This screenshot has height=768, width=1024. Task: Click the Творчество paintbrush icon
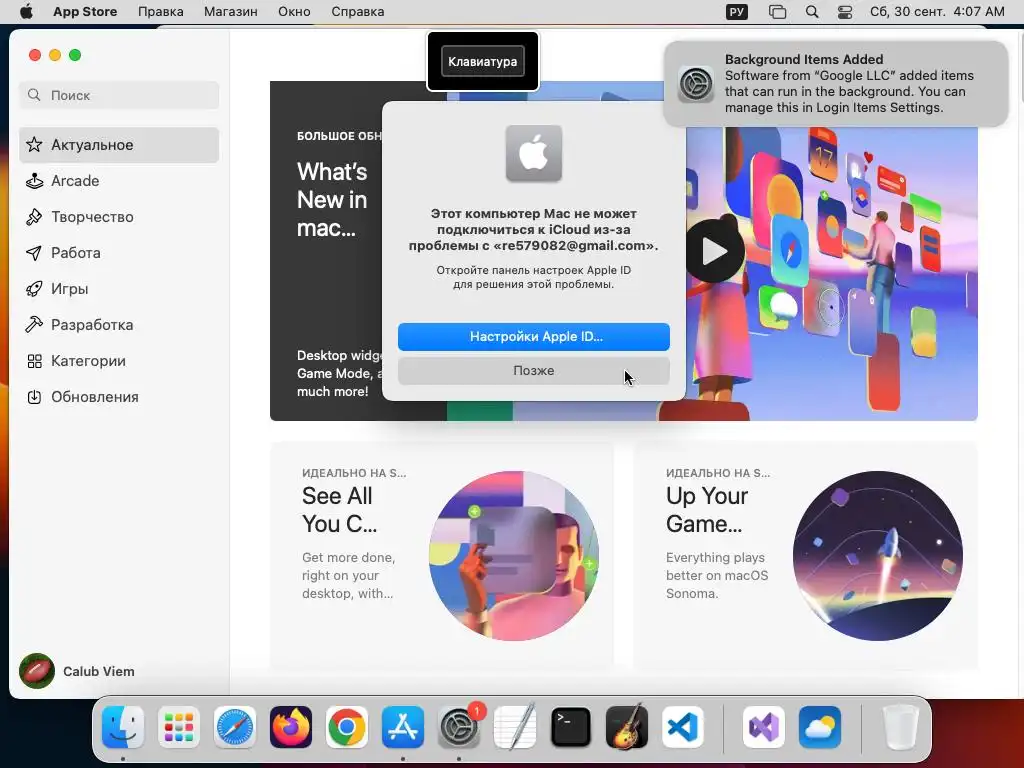pos(34,217)
